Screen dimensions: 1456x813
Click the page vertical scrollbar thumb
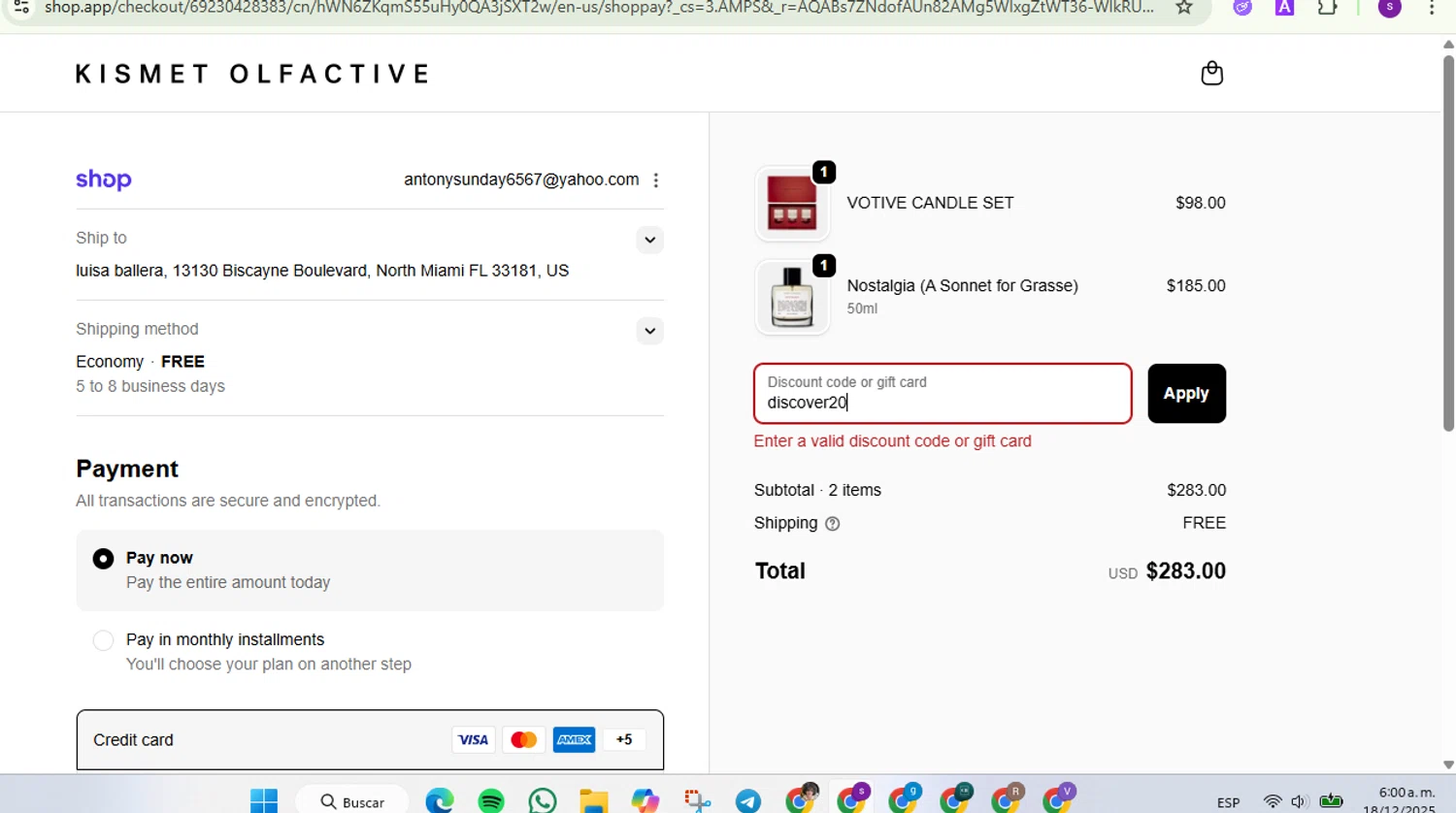[x=1448, y=243]
